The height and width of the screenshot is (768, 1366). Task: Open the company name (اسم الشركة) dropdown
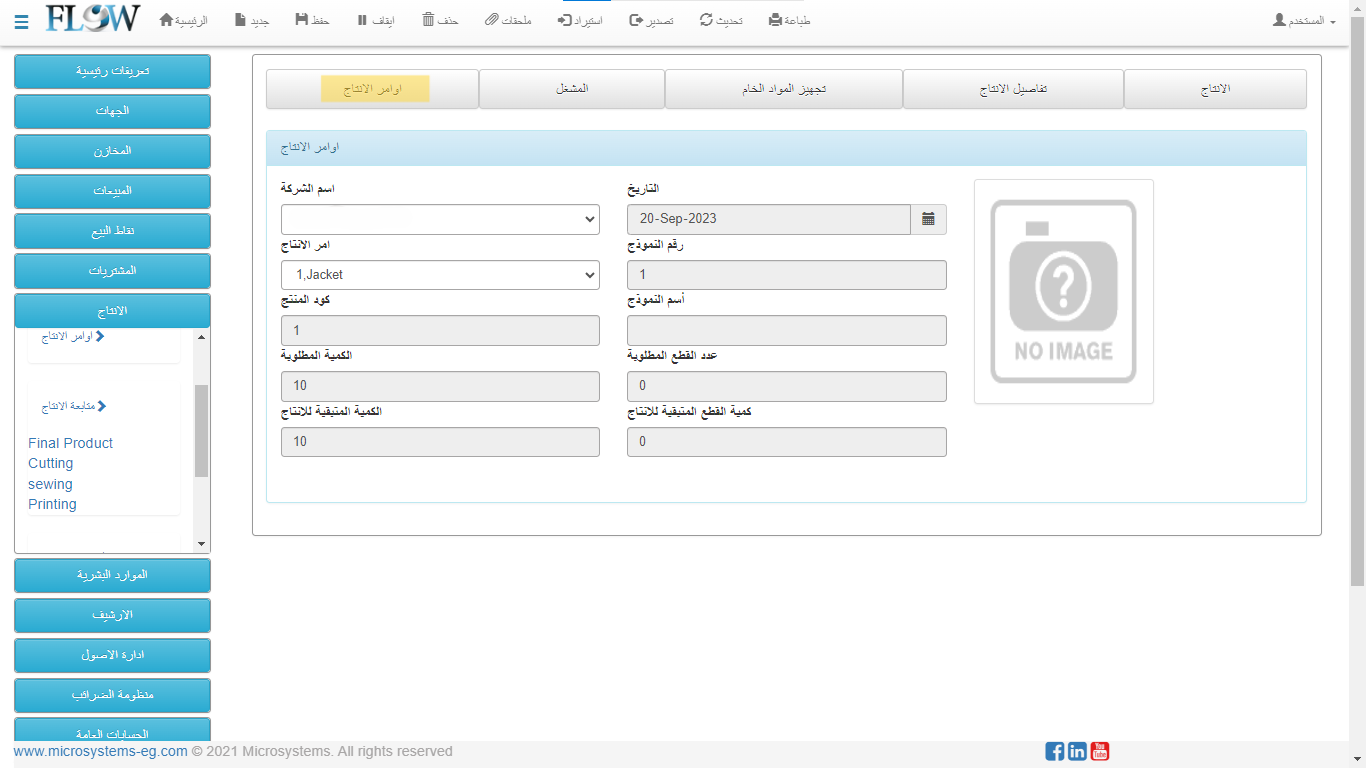(440, 219)
